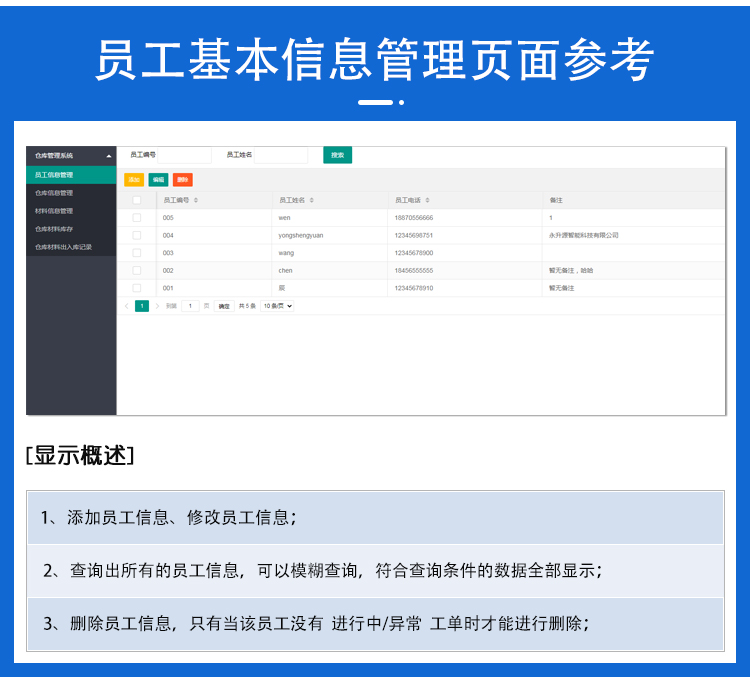Image resolution: width=750 pixels, height=685 pixels.
Task: Open 仓库信息管理 in the sidebar
Action: (54, 192)
